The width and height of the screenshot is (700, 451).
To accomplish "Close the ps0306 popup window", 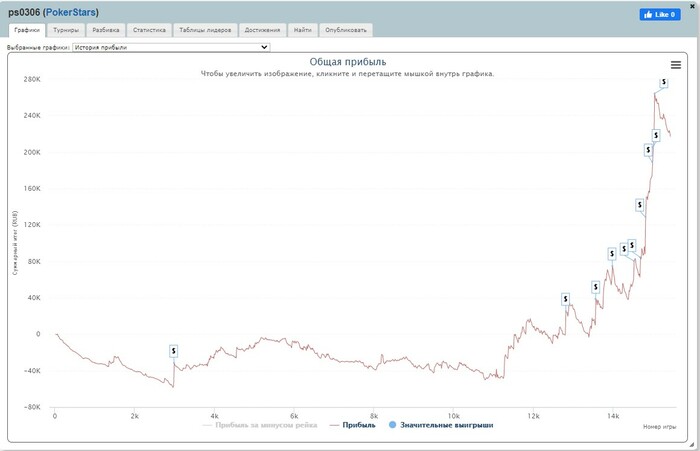I will (x=693, y=6).
